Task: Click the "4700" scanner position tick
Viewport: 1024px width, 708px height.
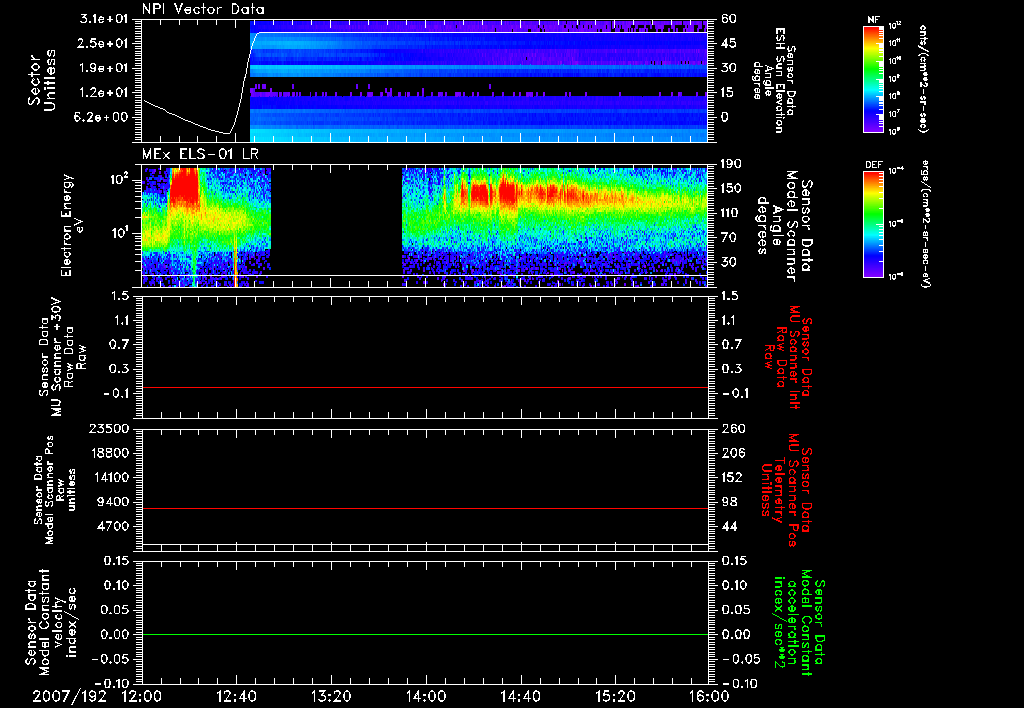Action: [113, 526]
